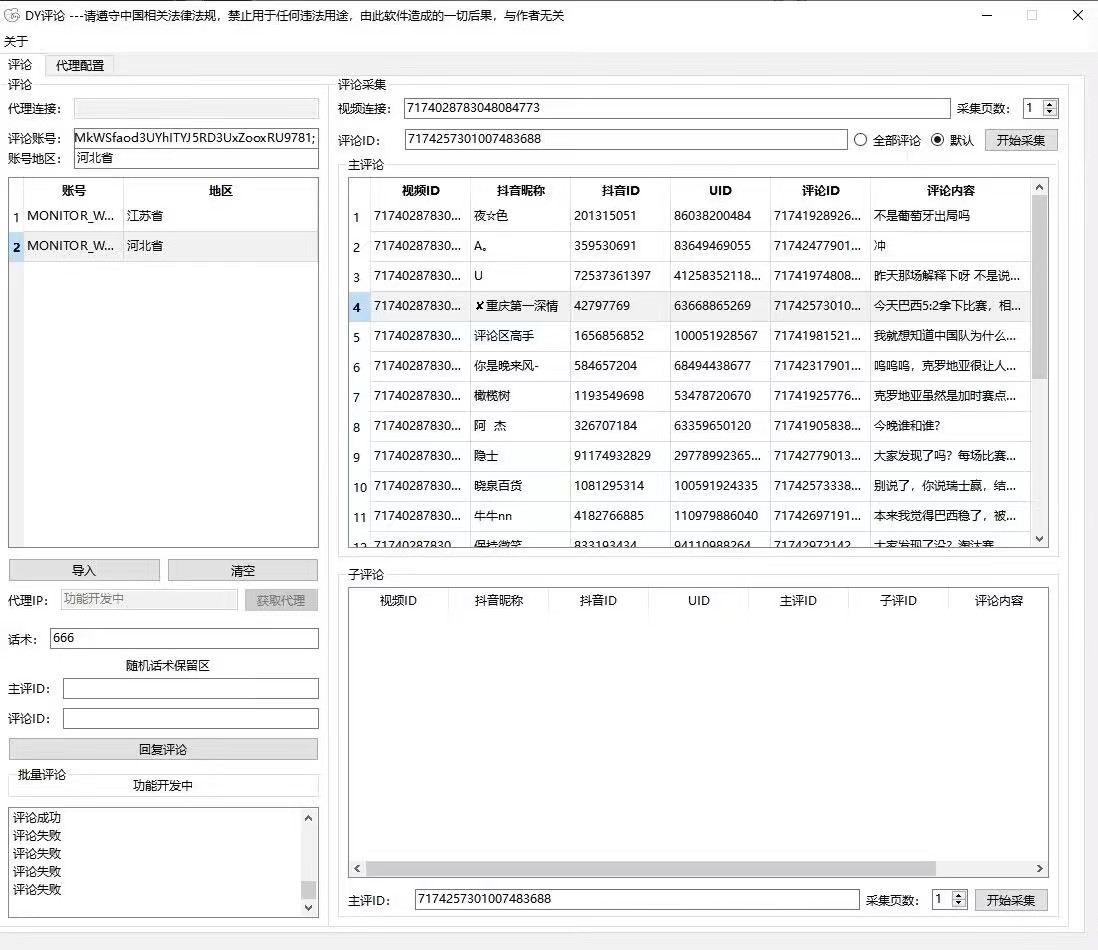Click the 评论账号 input field
Screen dimensions: 1098x950
(x=196, y=138)
